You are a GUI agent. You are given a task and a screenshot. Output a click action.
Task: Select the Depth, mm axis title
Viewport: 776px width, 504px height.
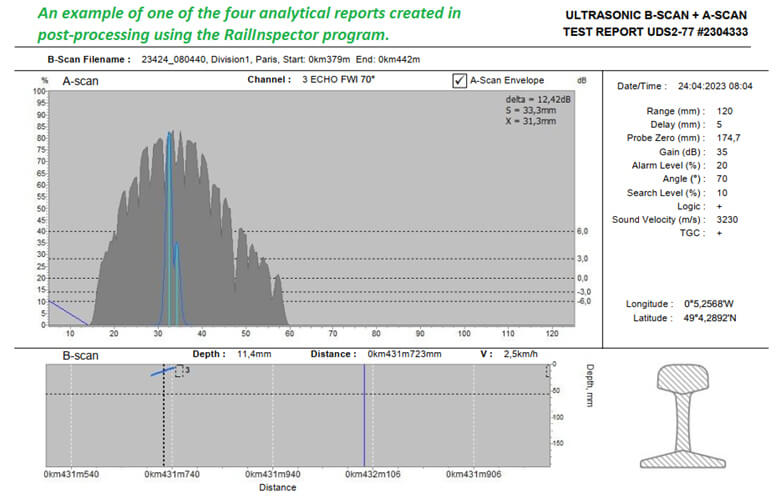pos(589,386)
